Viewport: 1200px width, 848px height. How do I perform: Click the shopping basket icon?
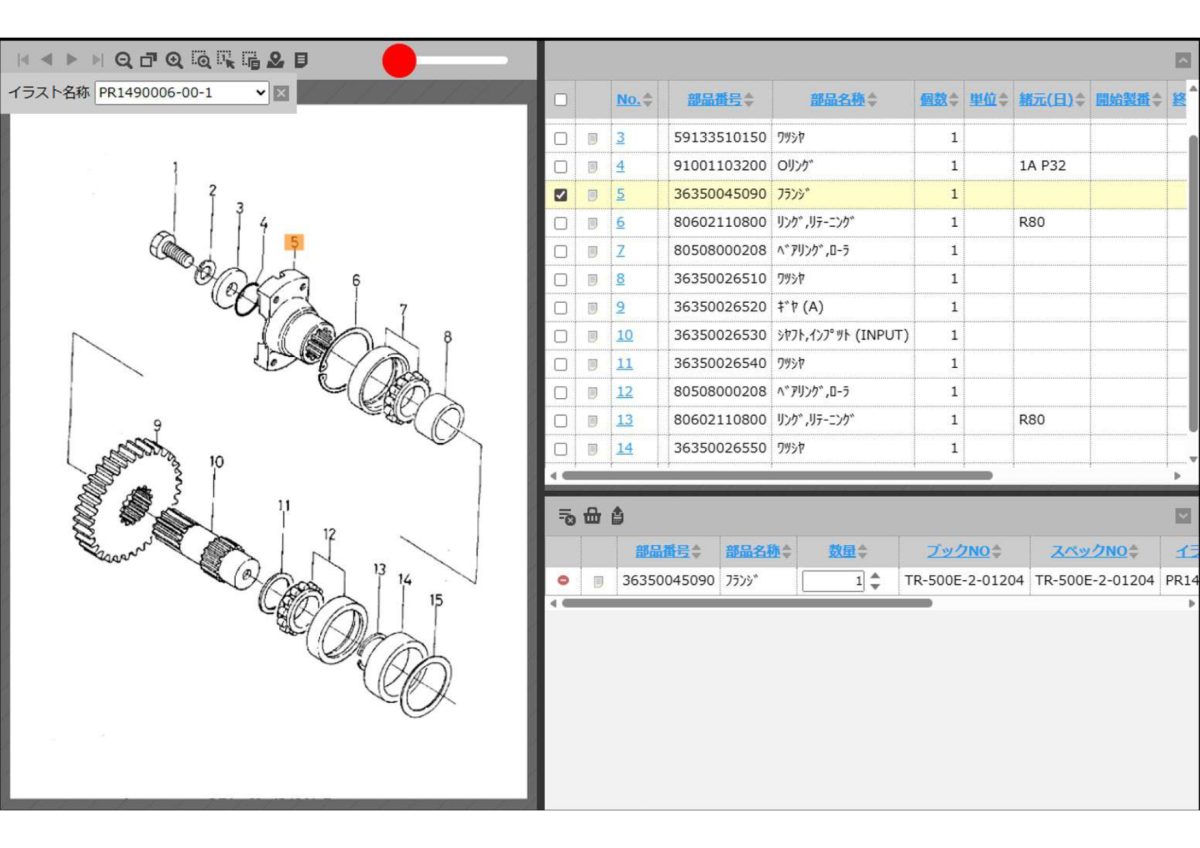pyautogui.click(x=592, y=516)
